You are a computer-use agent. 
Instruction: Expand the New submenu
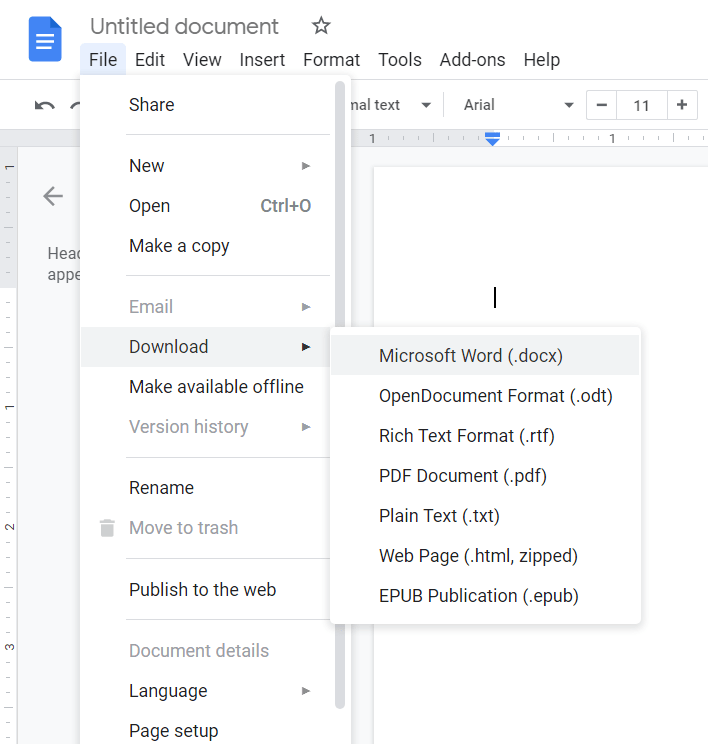(x=205, y=166)
